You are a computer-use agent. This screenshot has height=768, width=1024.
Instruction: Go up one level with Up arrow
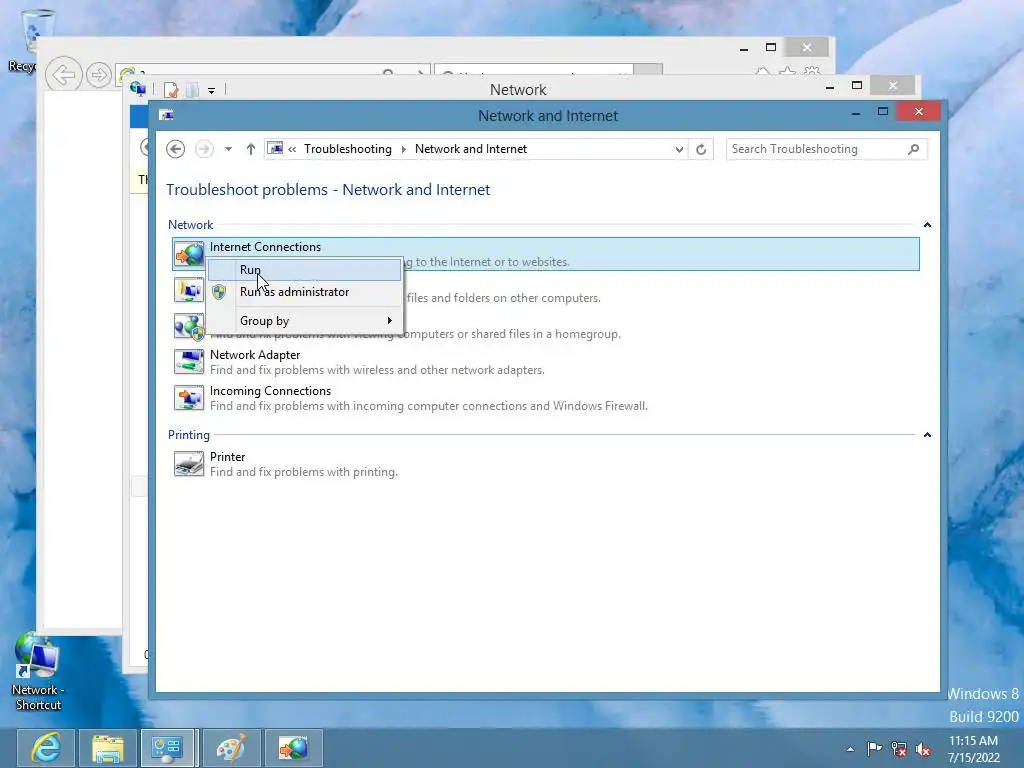251,149
